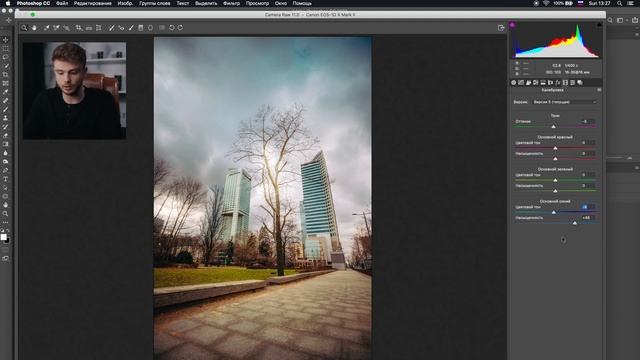This screenshot has height=360, width=640.
Task: Select the Targeted Adjustment tool
Action: pos(66,28)
